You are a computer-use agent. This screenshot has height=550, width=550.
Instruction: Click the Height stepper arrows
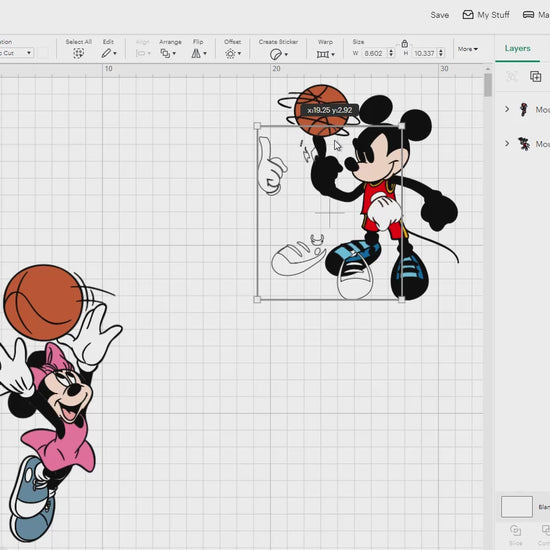pyautogui.click(x=441, y=53)
